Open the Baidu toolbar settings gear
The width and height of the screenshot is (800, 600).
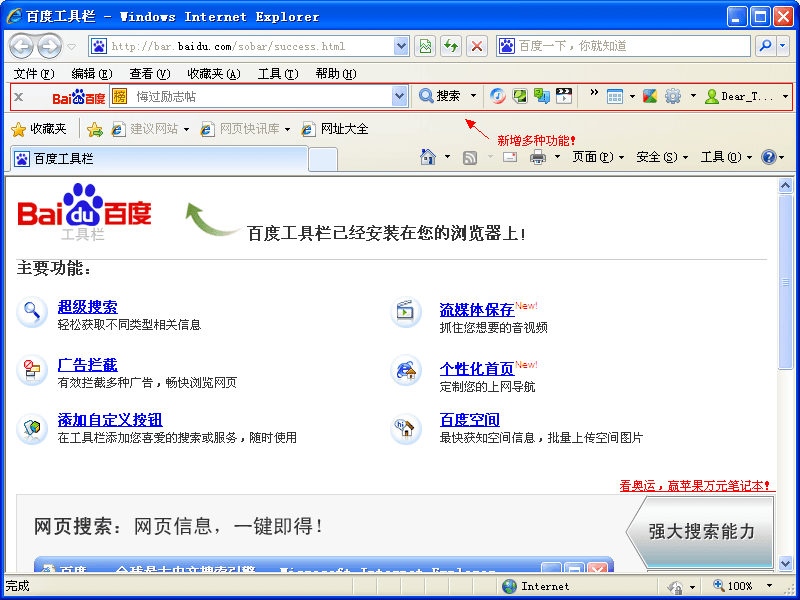[x=673, y=96]
